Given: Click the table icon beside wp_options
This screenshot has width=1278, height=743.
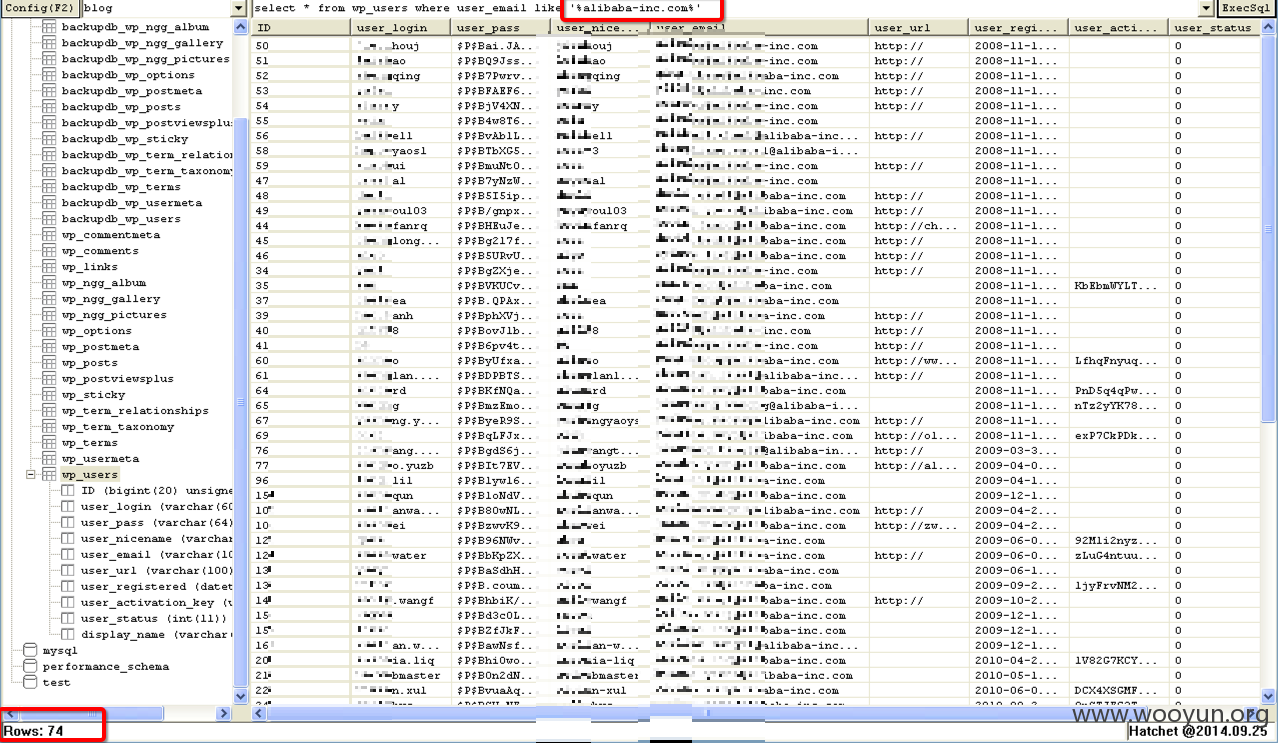Looking at the screenshot, I should 49,331.
